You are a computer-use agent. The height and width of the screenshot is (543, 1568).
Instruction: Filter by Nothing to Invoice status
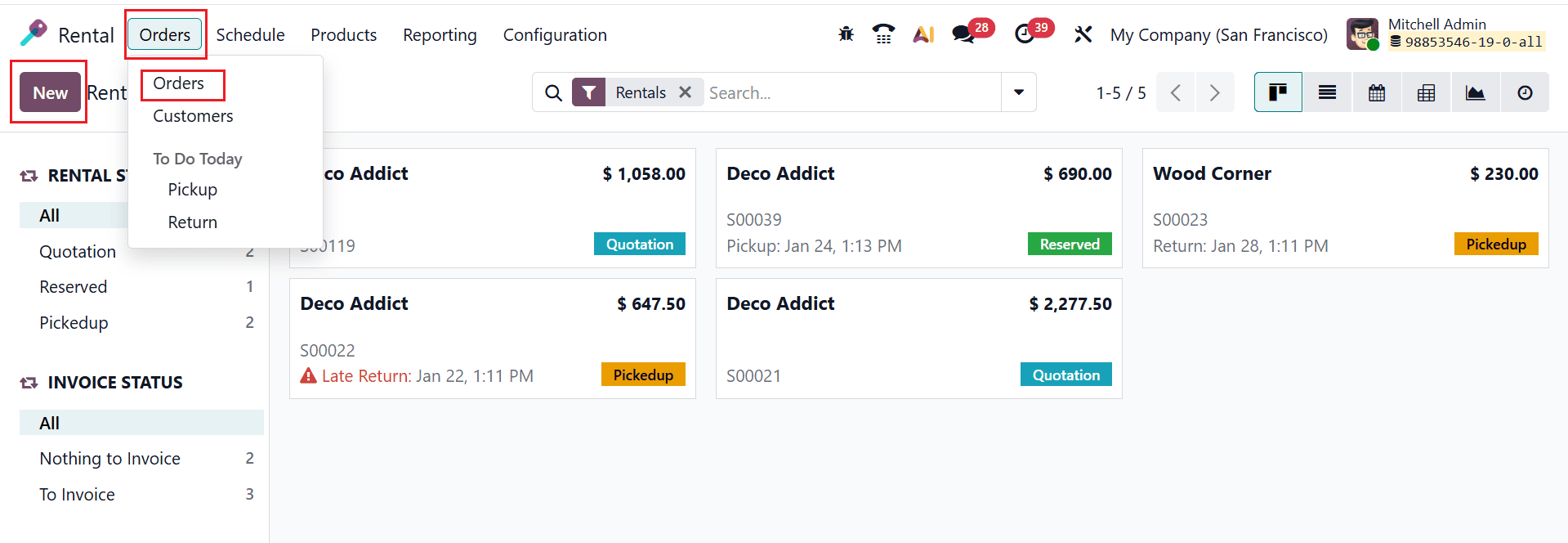click(109, 458)
